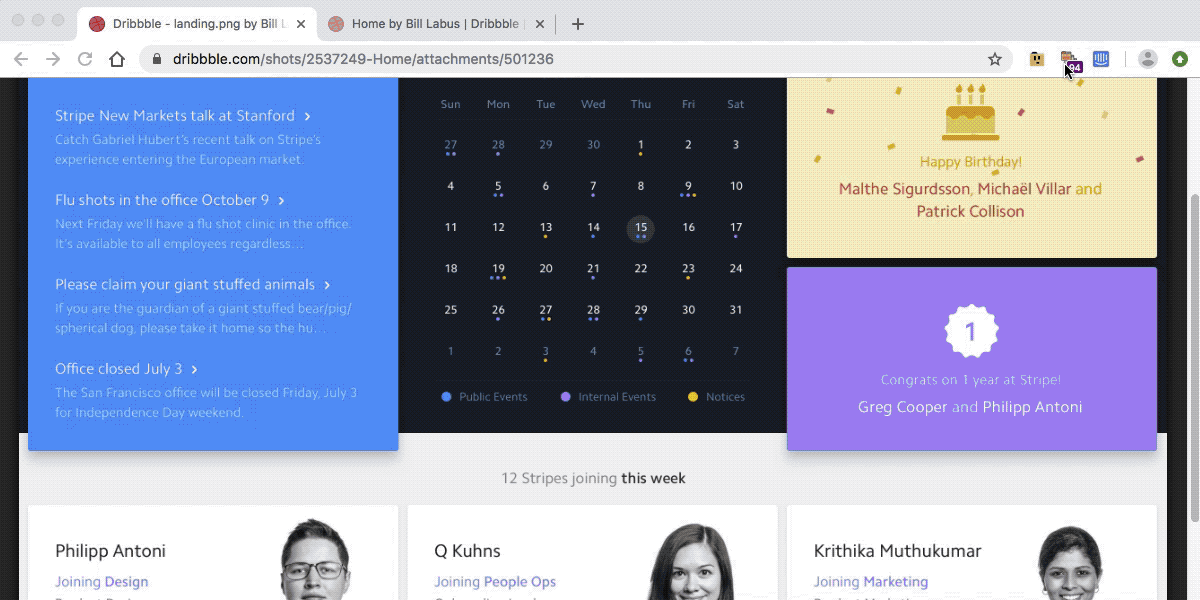
Task: Click the birthday cake icon
Action: point(971,111)
